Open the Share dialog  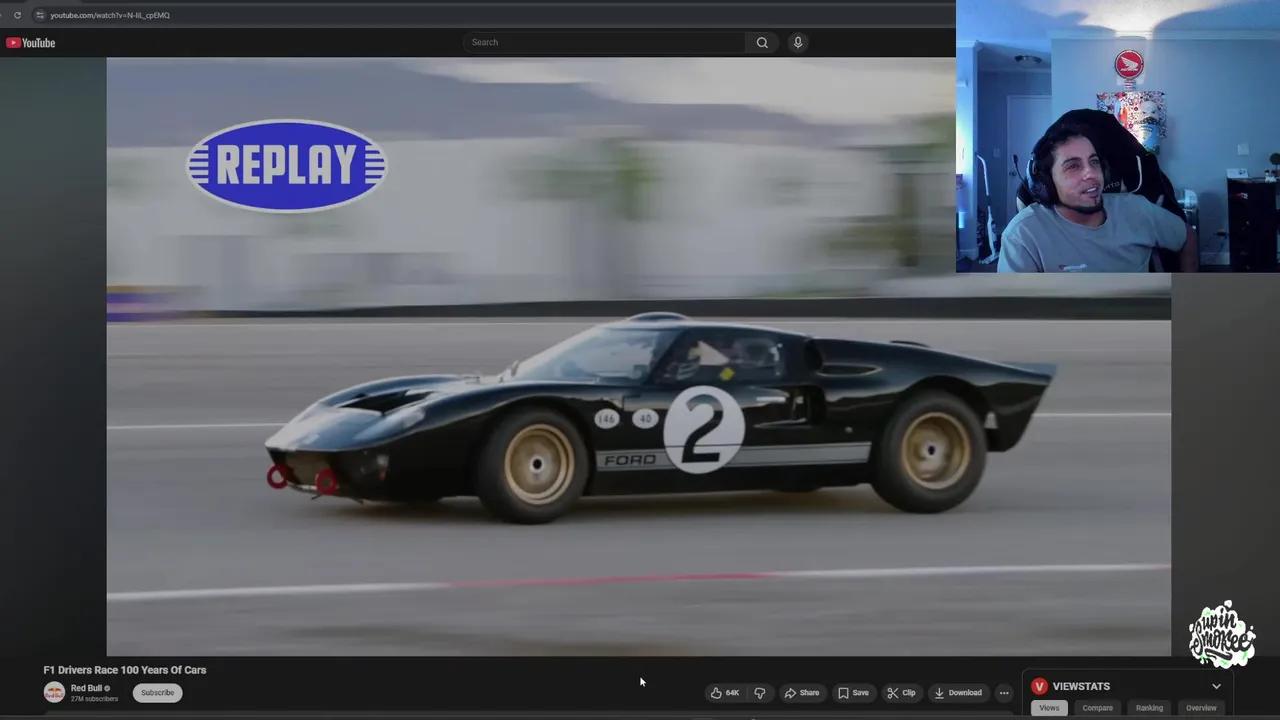802,693
